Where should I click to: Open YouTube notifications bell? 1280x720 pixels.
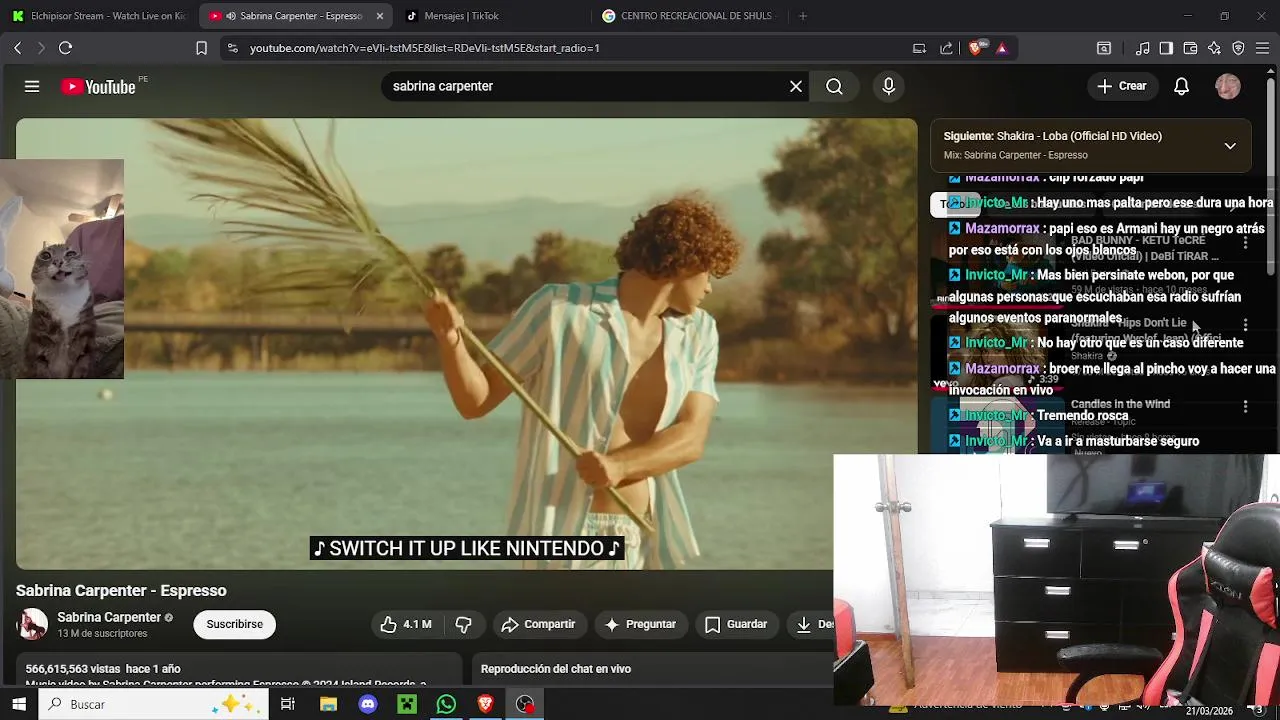[1181, 87]
